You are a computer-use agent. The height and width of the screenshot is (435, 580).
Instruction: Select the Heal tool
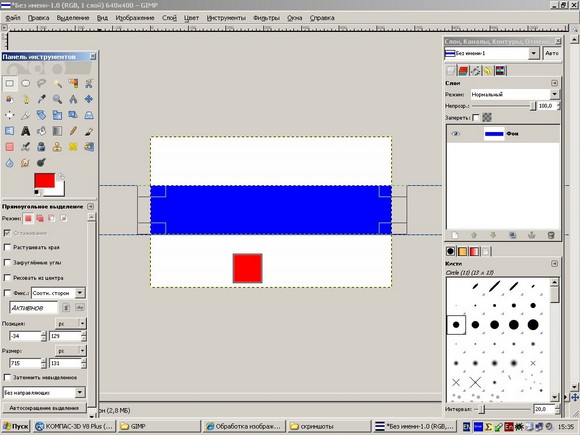pyautogui.click(x=73, y=147)
